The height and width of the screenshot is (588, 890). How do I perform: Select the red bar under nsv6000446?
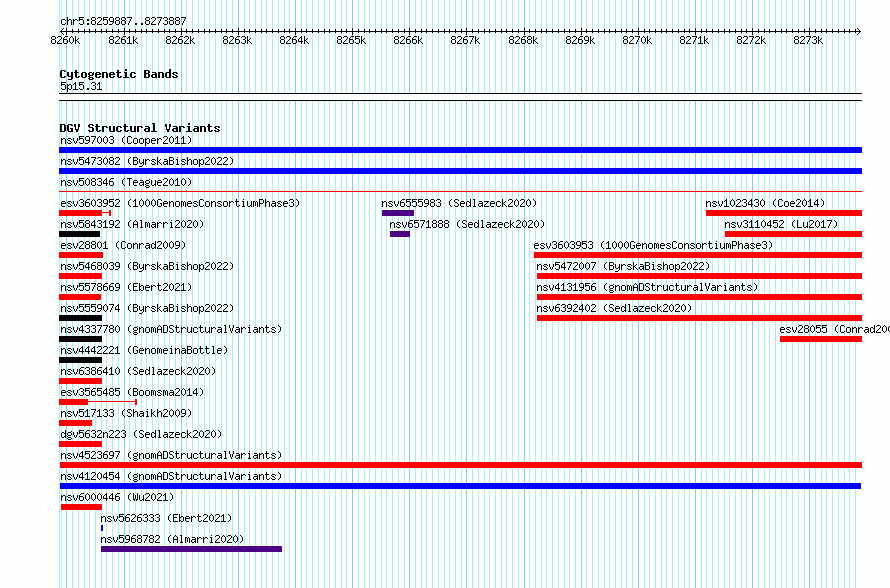point(82,507)
